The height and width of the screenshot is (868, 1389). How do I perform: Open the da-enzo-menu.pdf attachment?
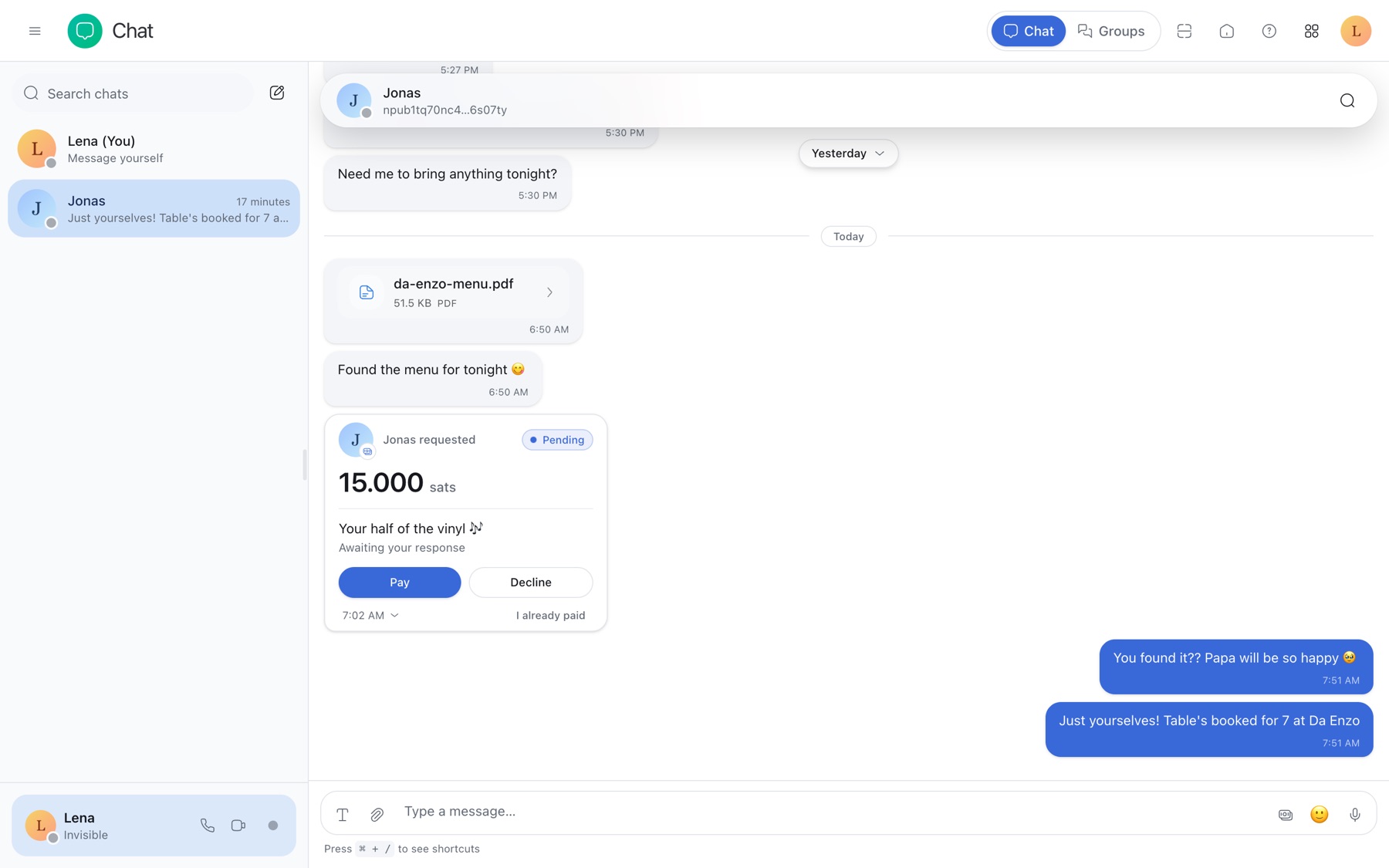point(454,292)
